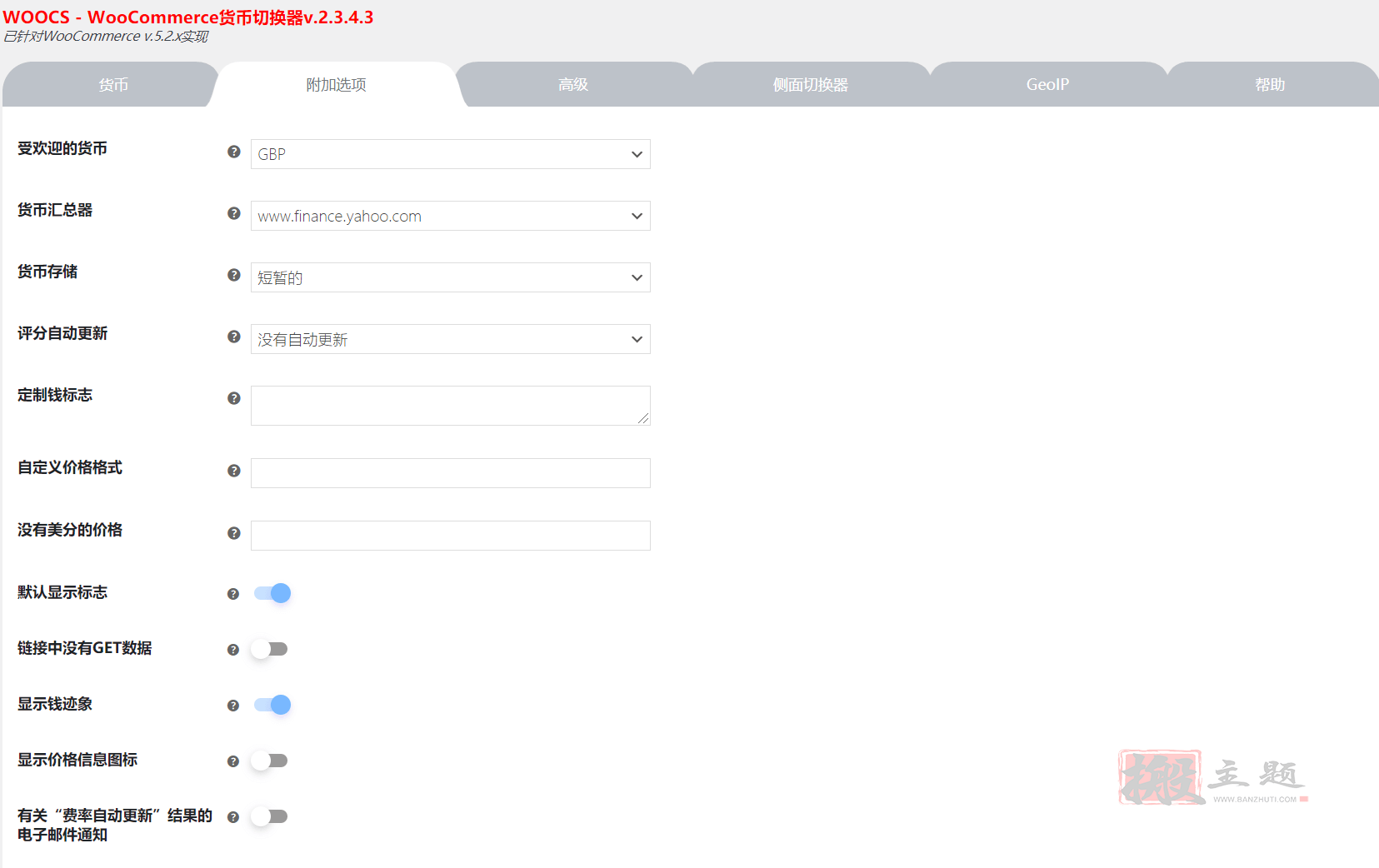This screenshot has width=1379, height=868.
Task: Click help icon beside 电子邮件通知 setting
Action: 233,817
